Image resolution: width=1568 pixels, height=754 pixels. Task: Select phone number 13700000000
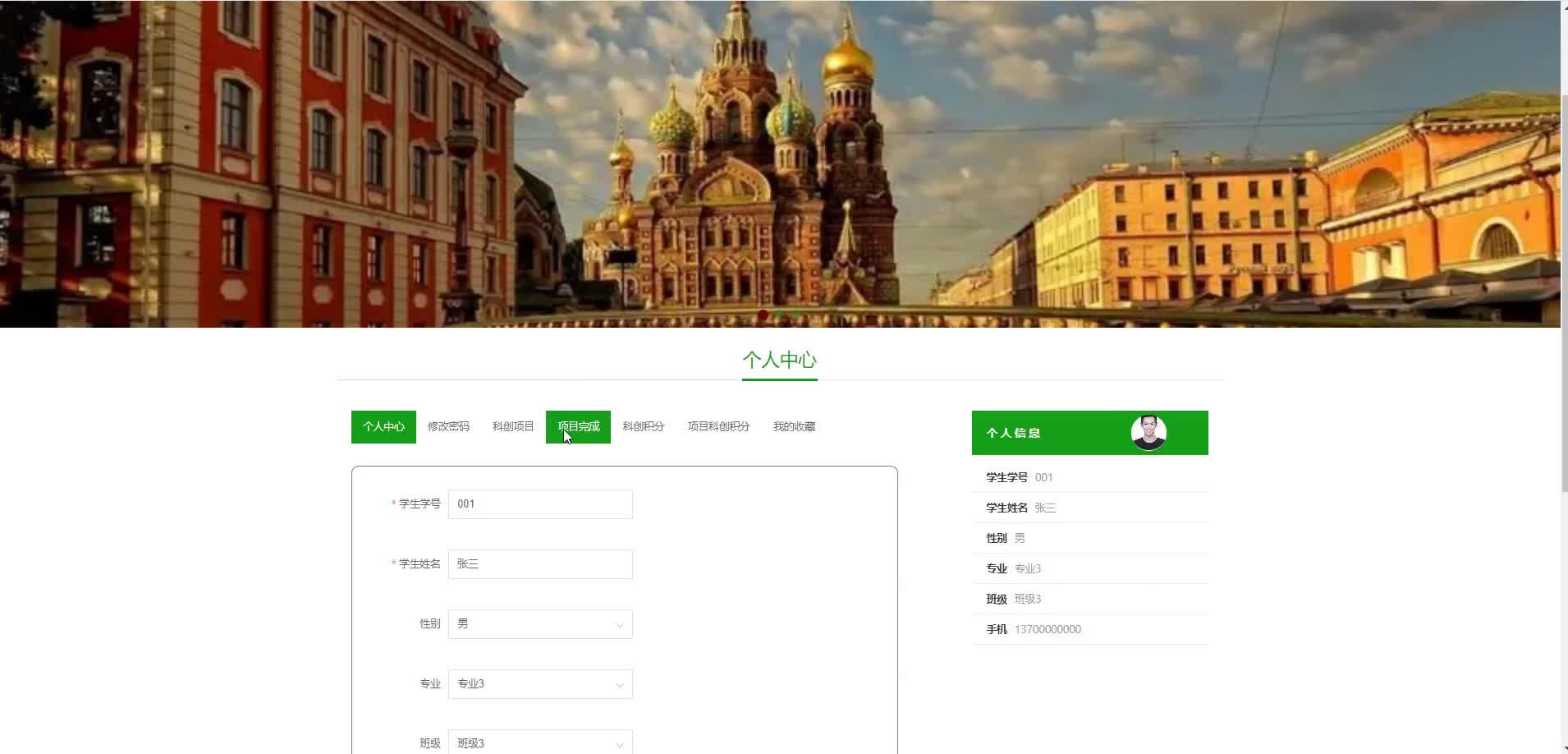[x=1048, y=629]
